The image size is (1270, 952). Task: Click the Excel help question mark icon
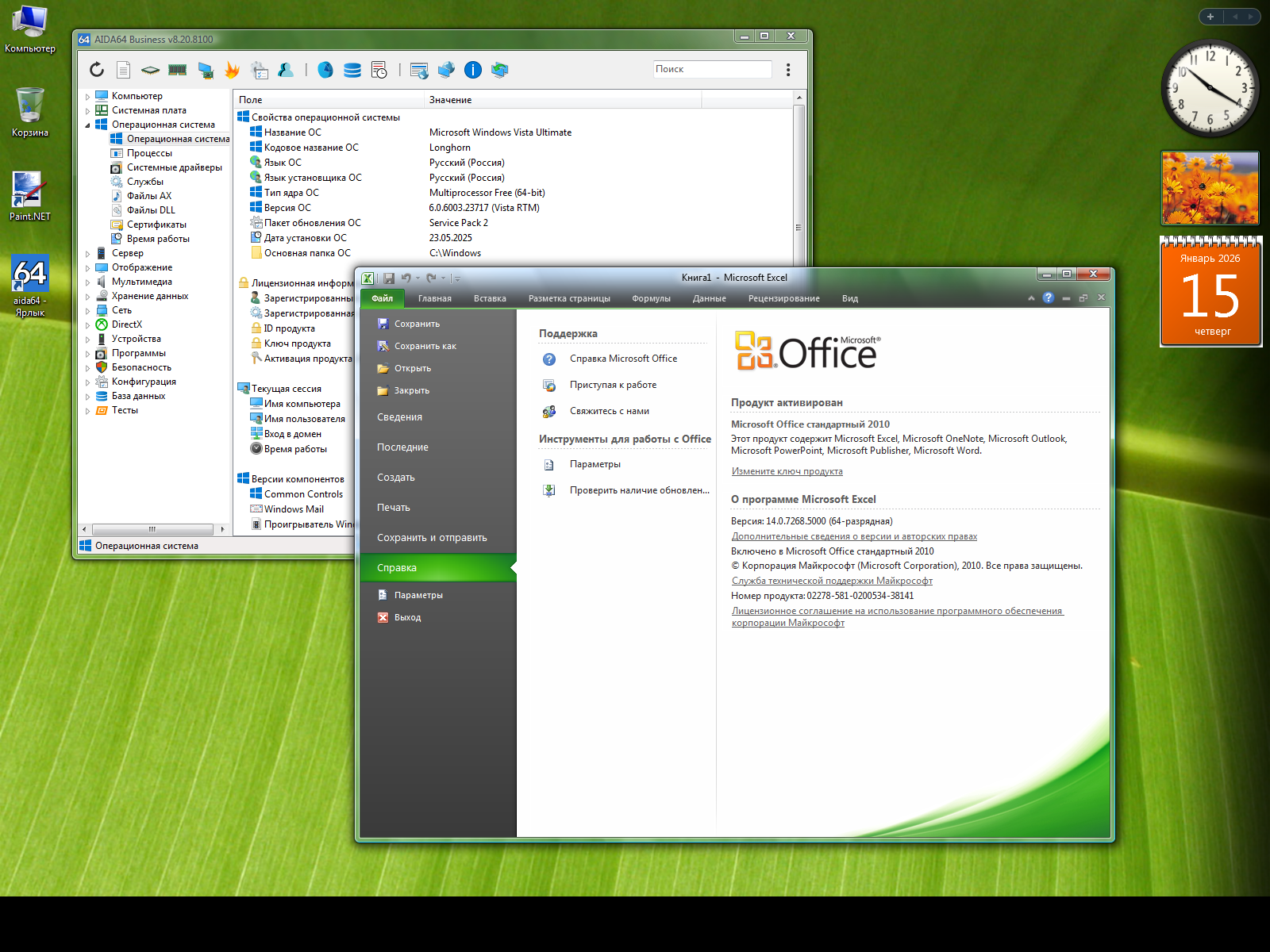tap(1049, 298)
